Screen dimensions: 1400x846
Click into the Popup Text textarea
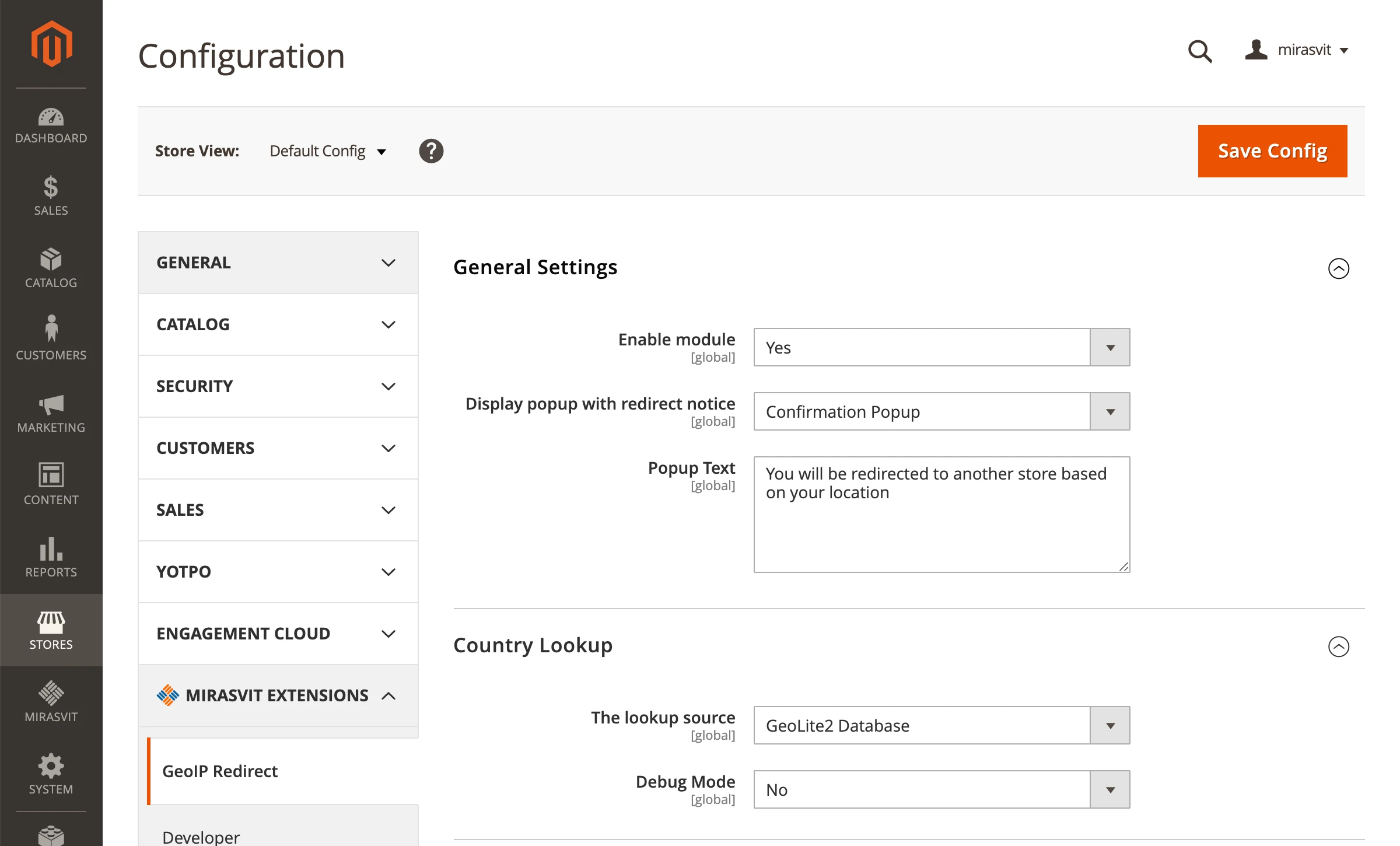click(942, 525)
